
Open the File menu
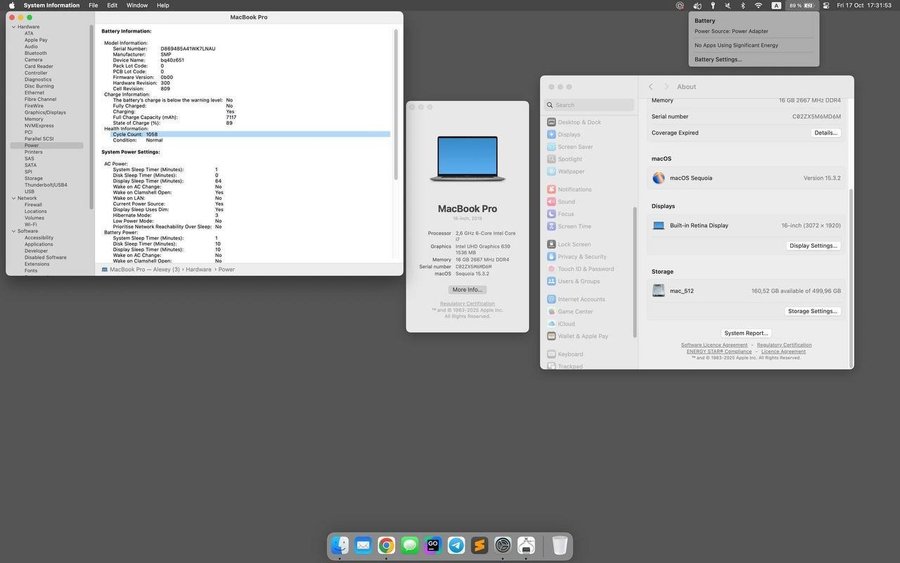(93, 5)
